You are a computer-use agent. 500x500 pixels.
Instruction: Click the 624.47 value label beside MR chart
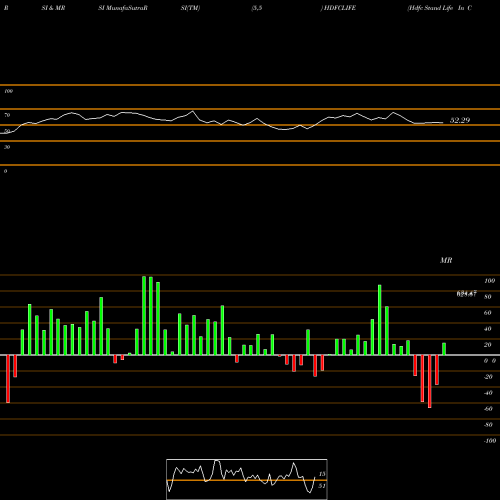466,294
